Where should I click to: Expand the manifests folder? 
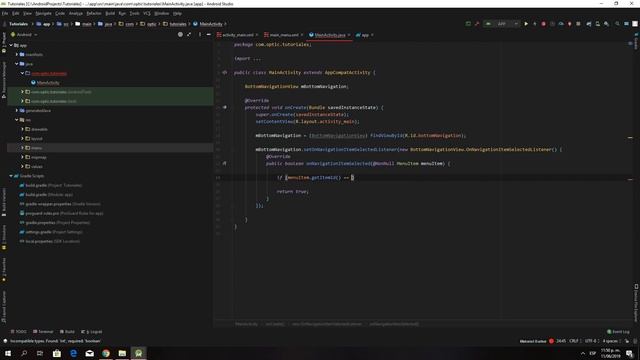17,54
